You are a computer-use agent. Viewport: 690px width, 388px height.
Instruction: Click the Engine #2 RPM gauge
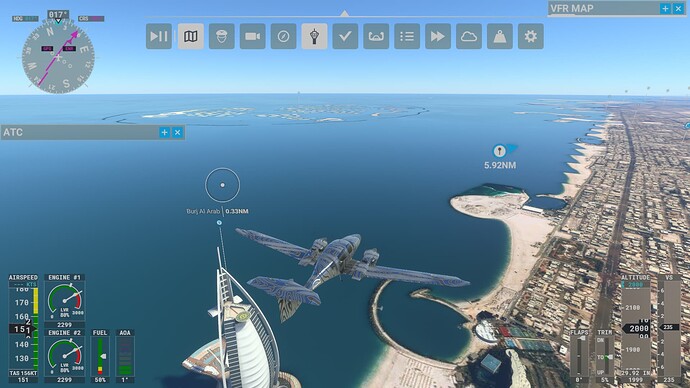coord(65,357)
